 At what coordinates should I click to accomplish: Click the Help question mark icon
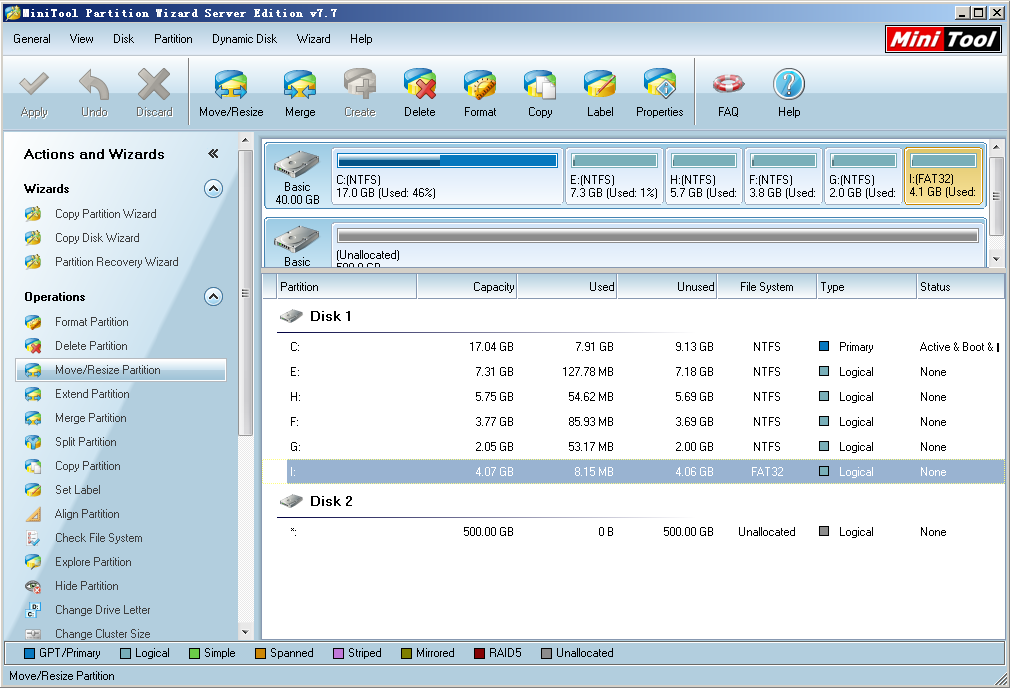pos(789,85)
